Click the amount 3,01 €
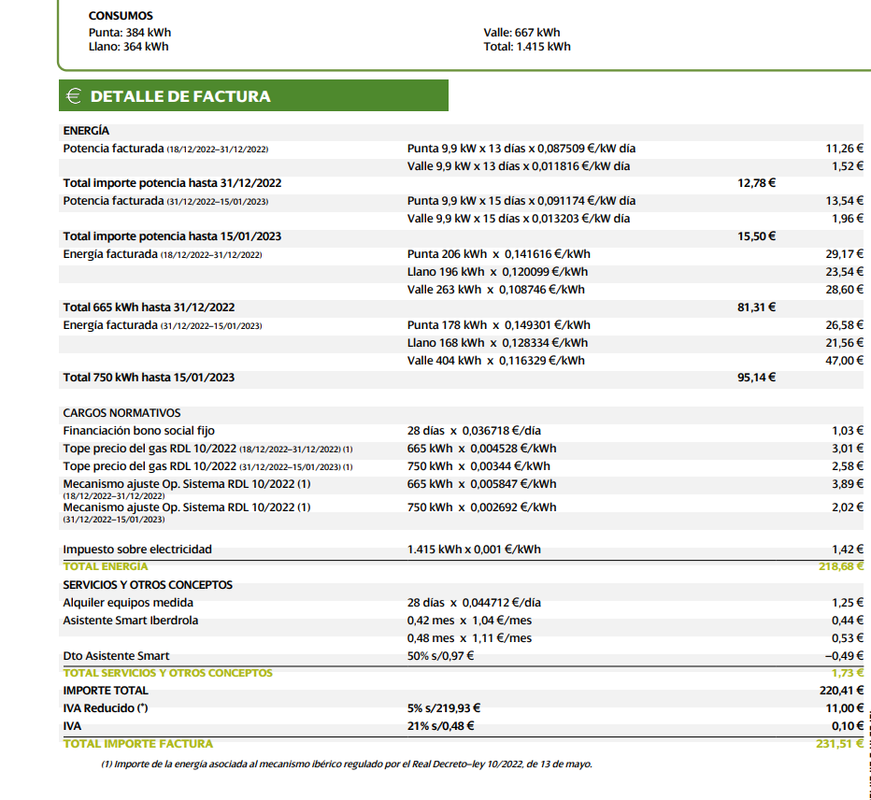The image size is (871, 800). 848,449
